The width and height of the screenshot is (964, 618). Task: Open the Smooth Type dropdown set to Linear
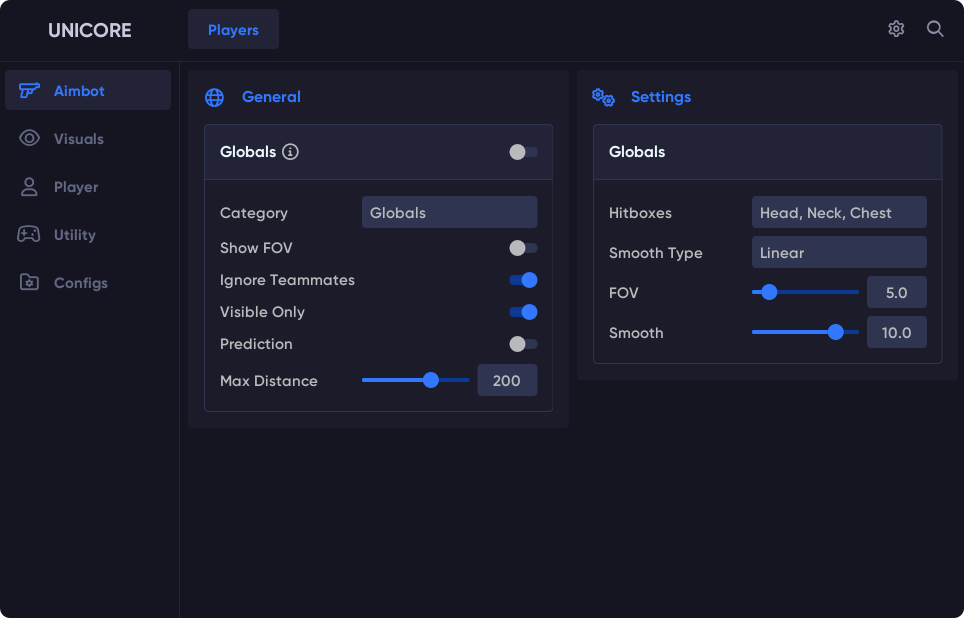[x=838, y=252]
